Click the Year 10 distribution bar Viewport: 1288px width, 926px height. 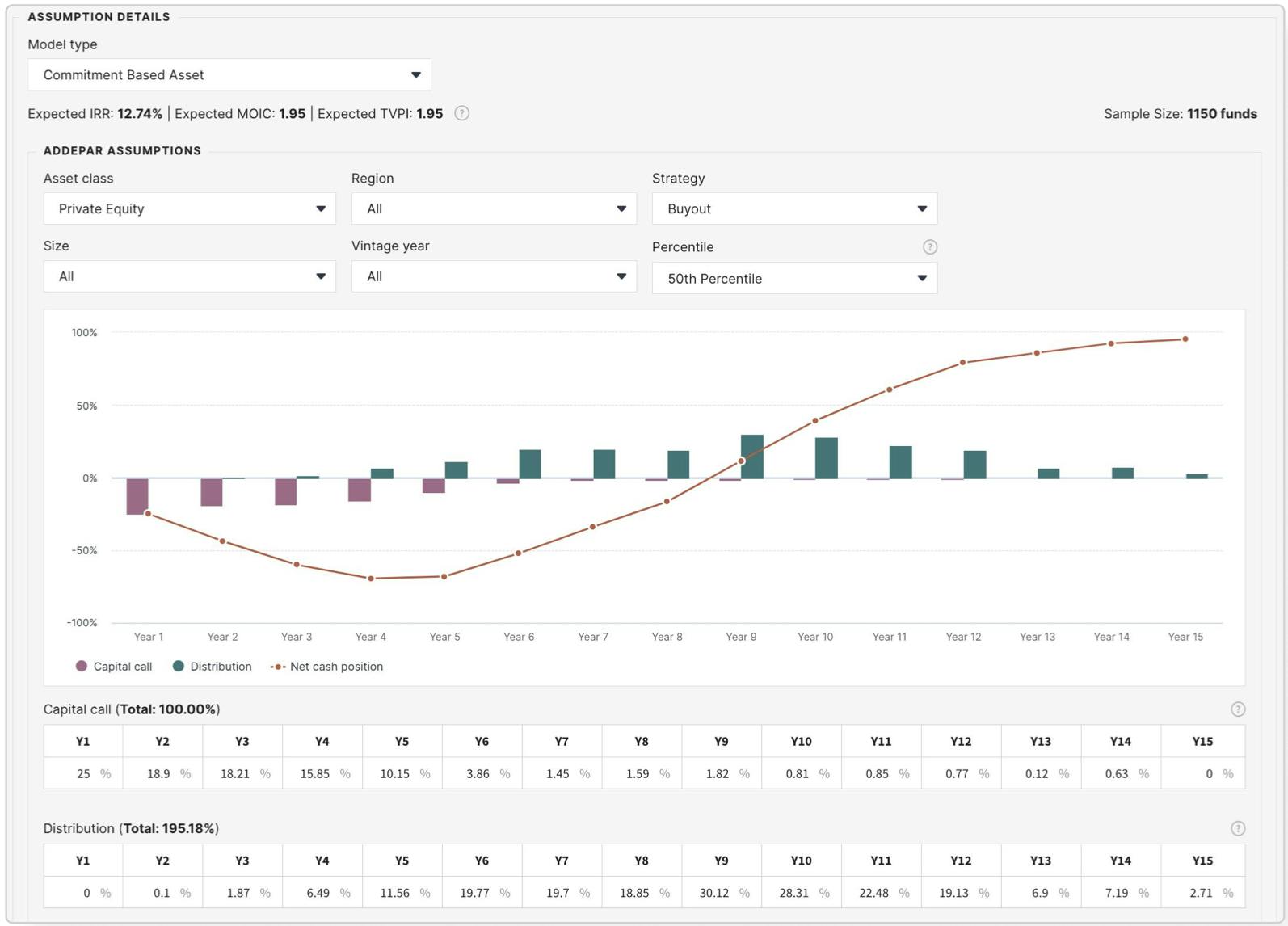(x=826, y=458)
